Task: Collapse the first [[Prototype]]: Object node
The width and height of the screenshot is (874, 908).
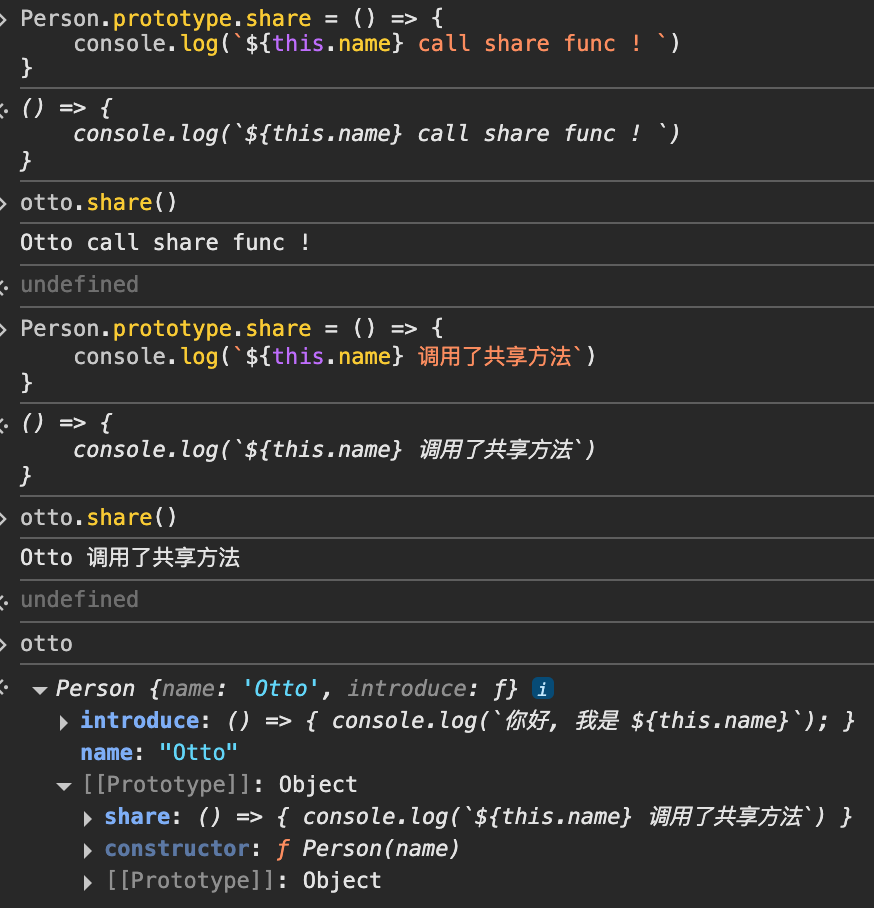Action: click(x=64, y=785)
